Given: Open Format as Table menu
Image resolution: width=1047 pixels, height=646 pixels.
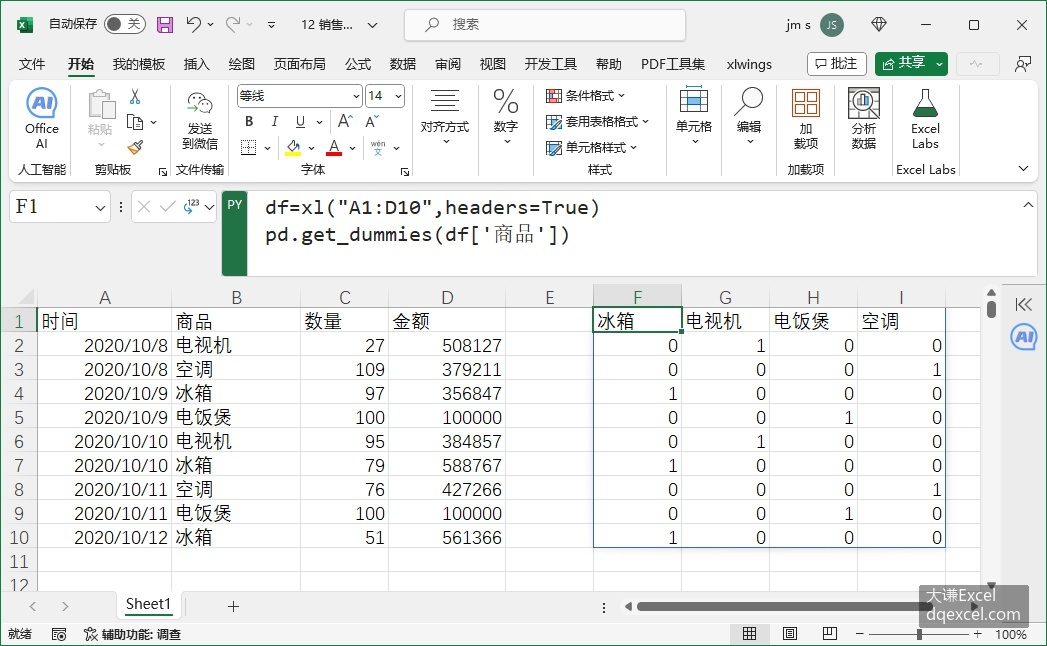Looking at the screenshot, I should 598,122.
